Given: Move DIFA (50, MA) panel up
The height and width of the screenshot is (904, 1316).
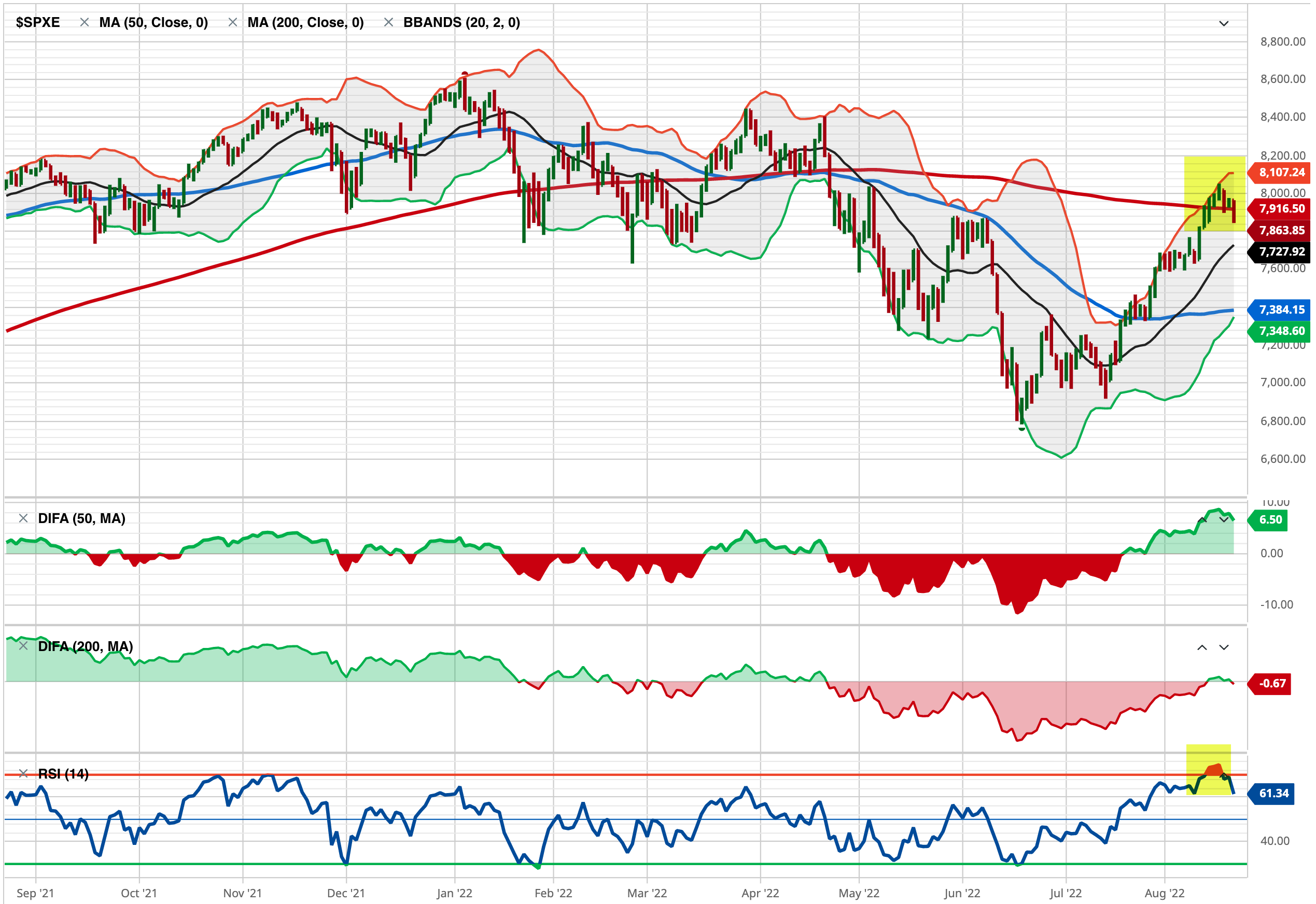Looking at the screenshot, I should (1202, 520).
